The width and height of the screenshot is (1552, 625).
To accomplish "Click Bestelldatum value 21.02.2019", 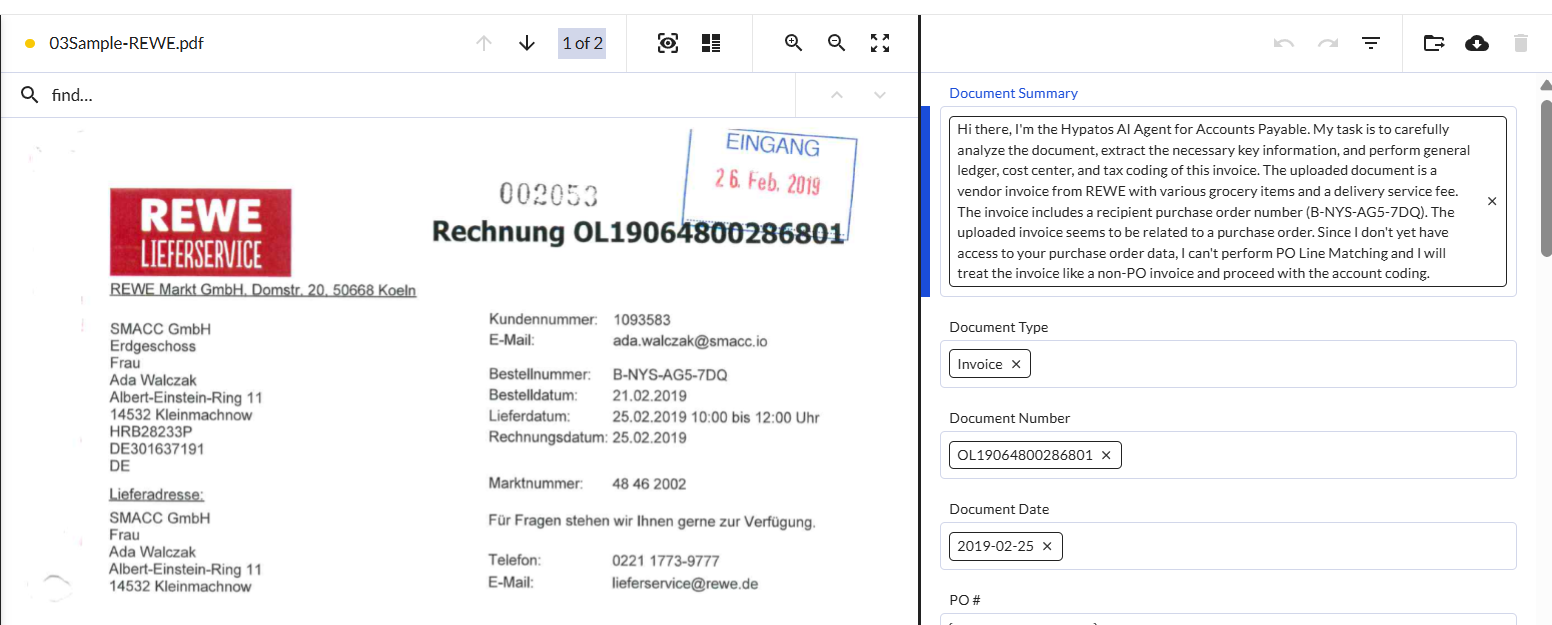I will pyautogui.click(x=650, y=396).
